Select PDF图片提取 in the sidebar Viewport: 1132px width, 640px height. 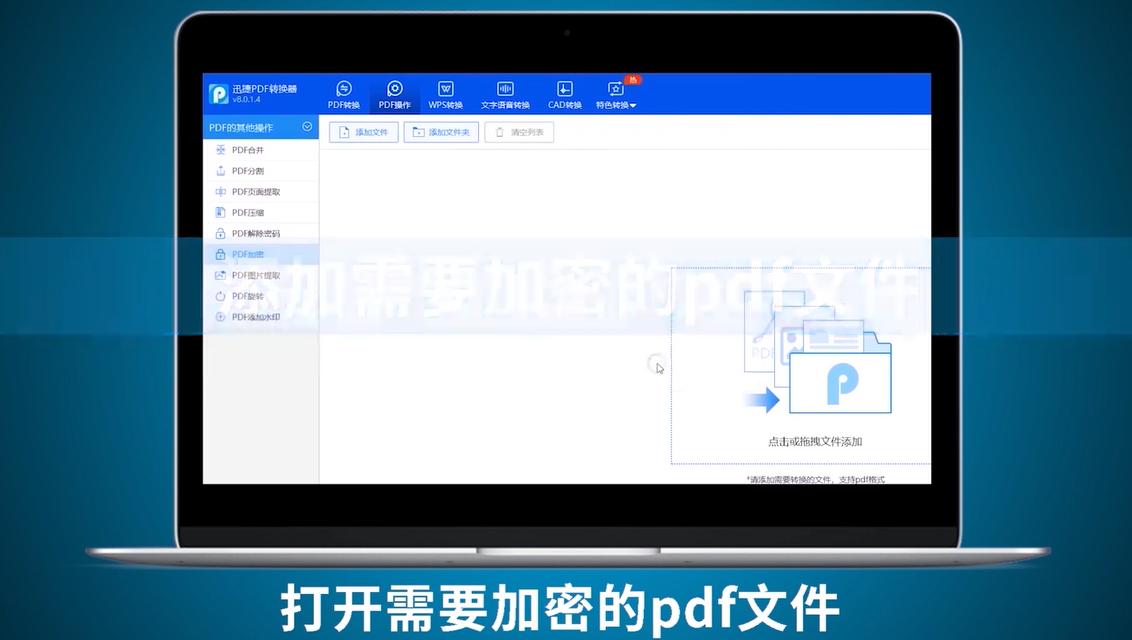pos(261,276)
